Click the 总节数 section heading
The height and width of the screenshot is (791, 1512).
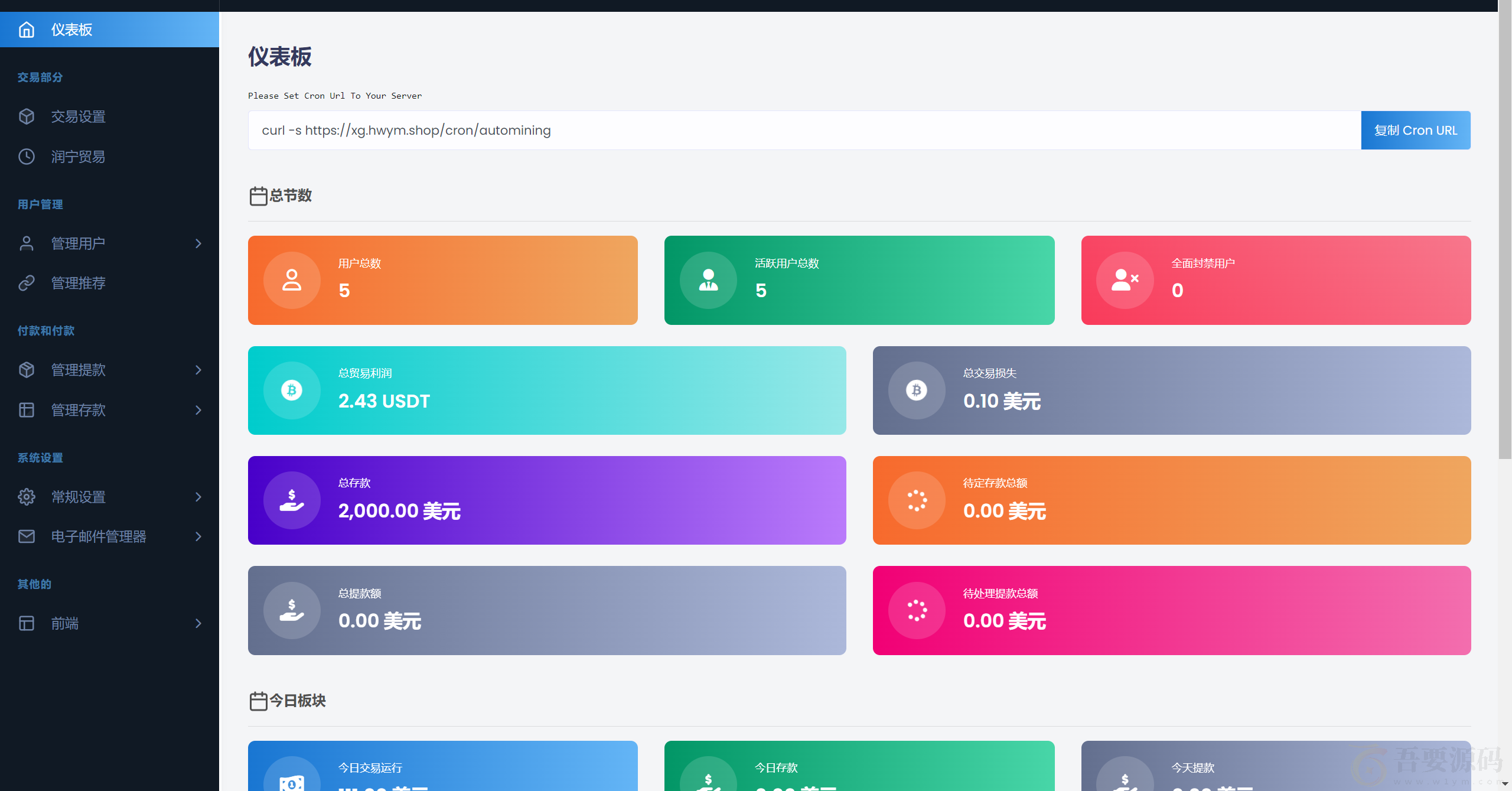(291, 196)
